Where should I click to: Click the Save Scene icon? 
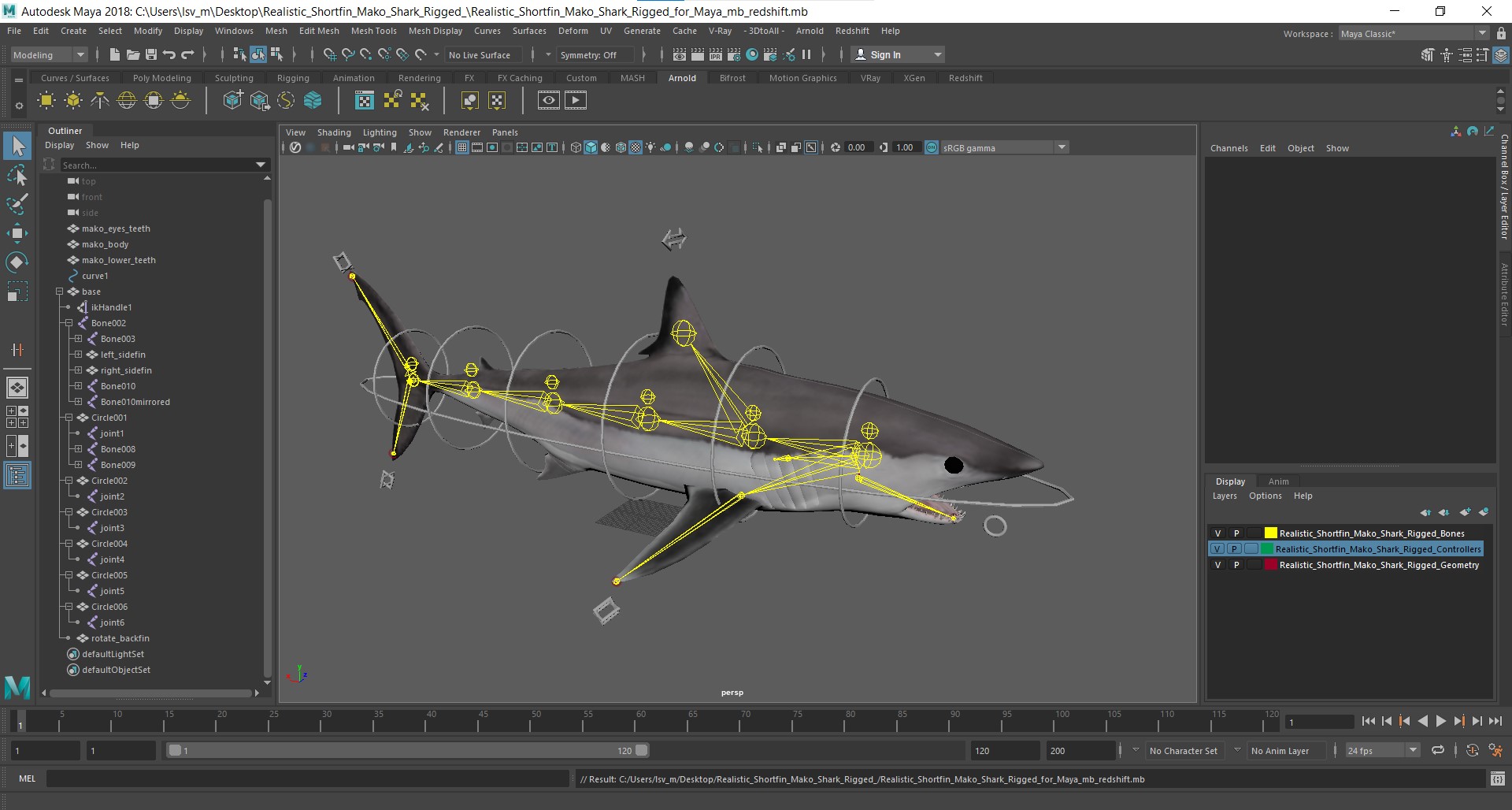coord(150,54)
